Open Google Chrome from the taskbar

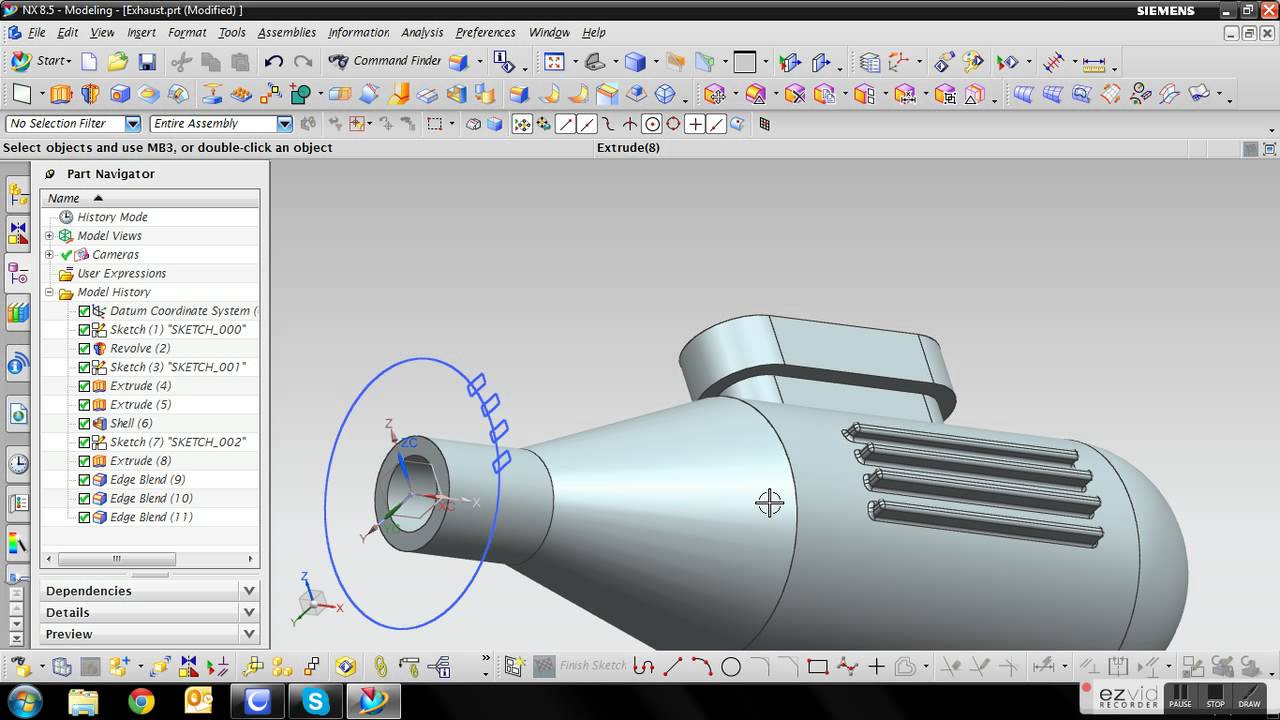[x=141, y=702]
